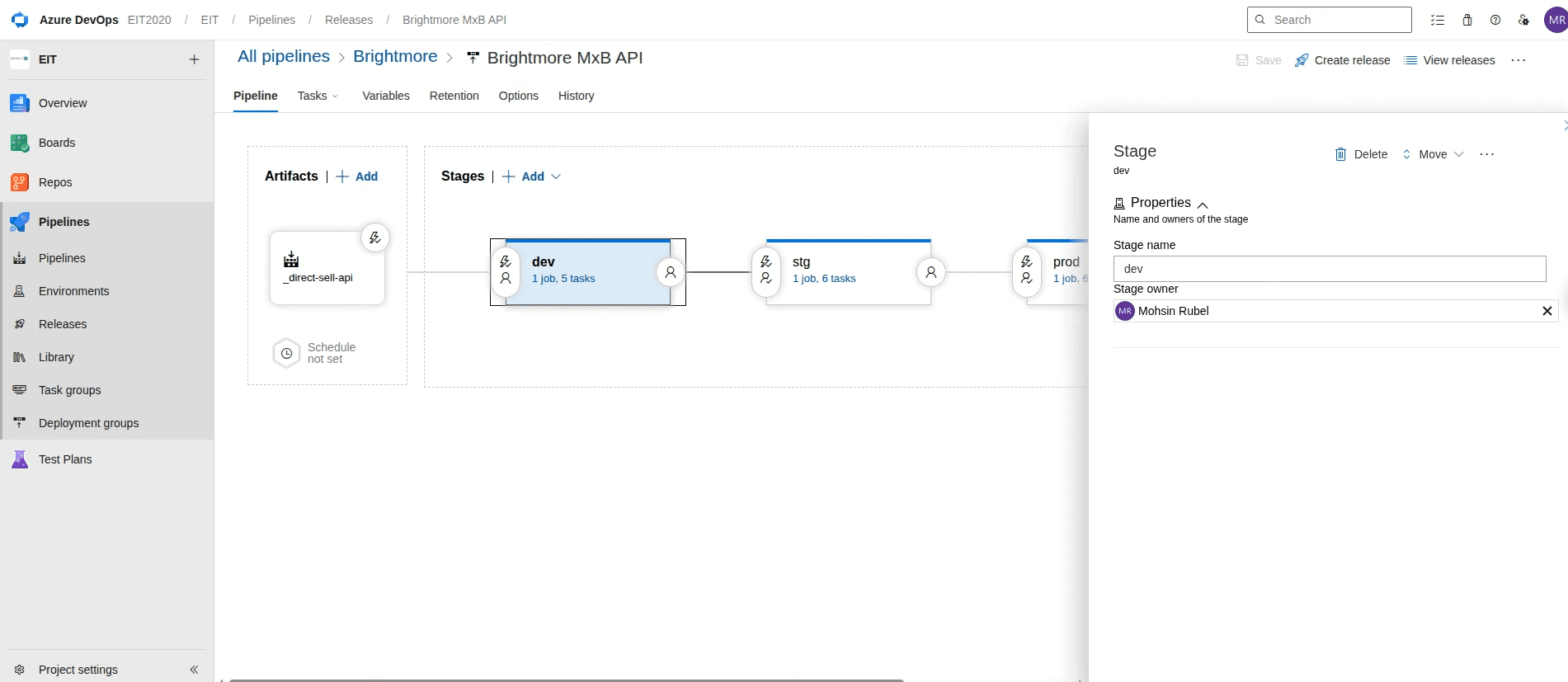Click Releases in the top breadcrumb
Image resolution: width=1568 pixels, height=682 pixels.
(349, 20)
